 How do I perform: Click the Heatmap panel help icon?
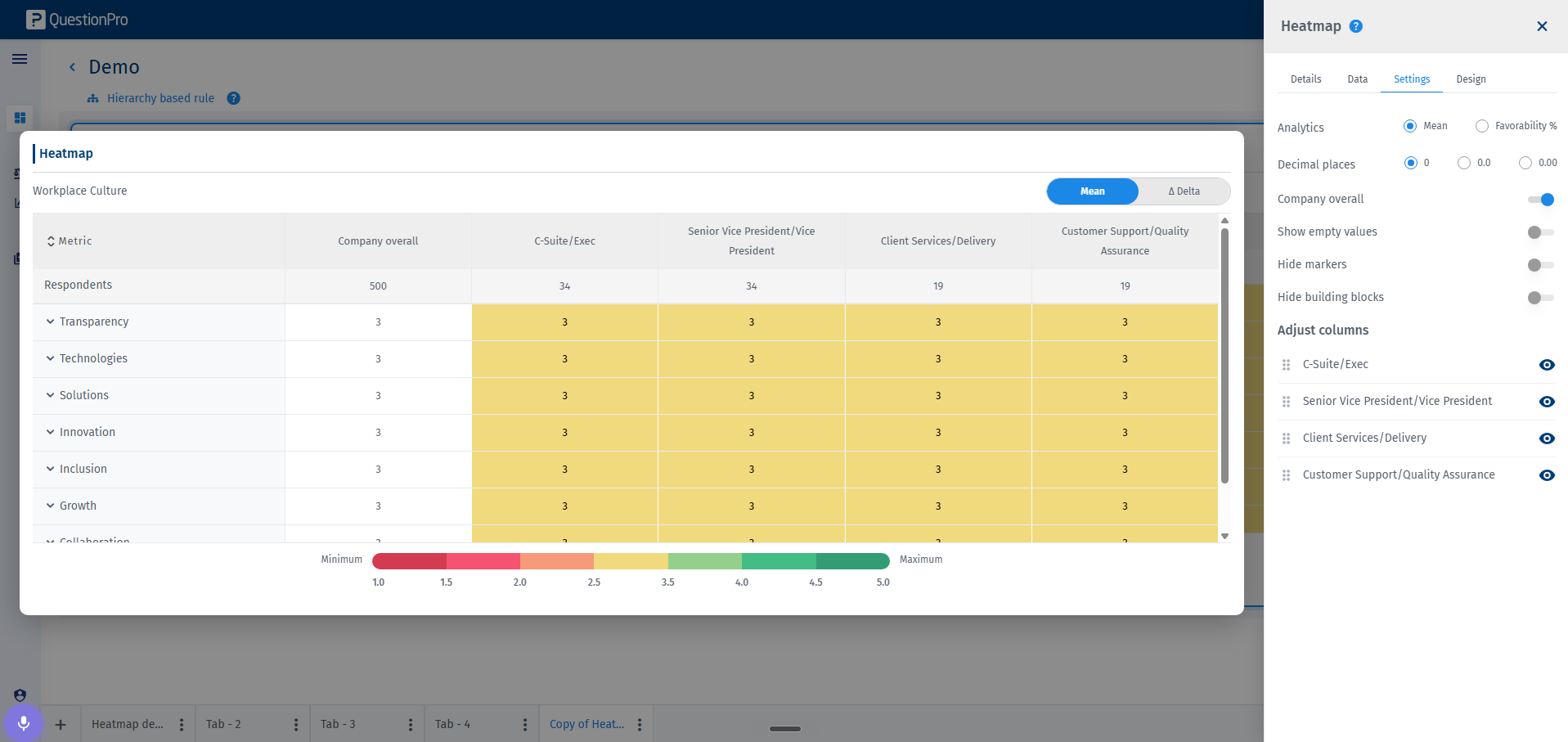[1356, 26]
